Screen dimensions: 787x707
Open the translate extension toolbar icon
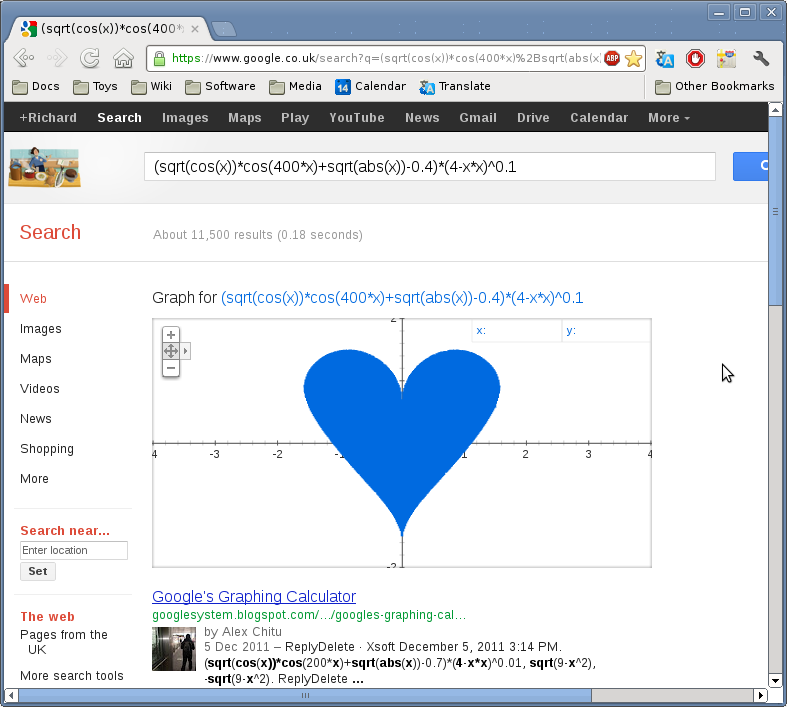click(665, 59)
